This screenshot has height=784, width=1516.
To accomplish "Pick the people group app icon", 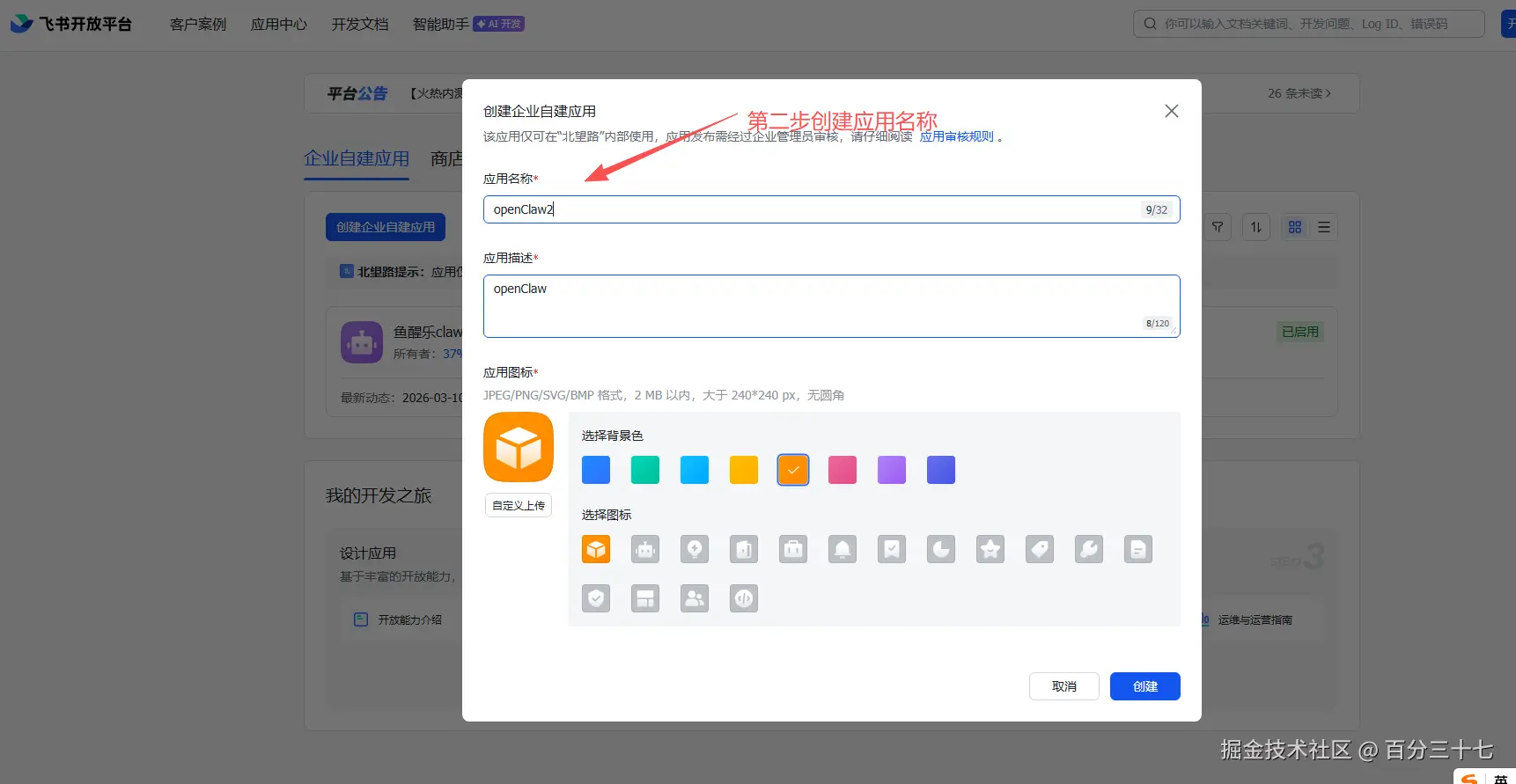I will [x=695, y=598].
